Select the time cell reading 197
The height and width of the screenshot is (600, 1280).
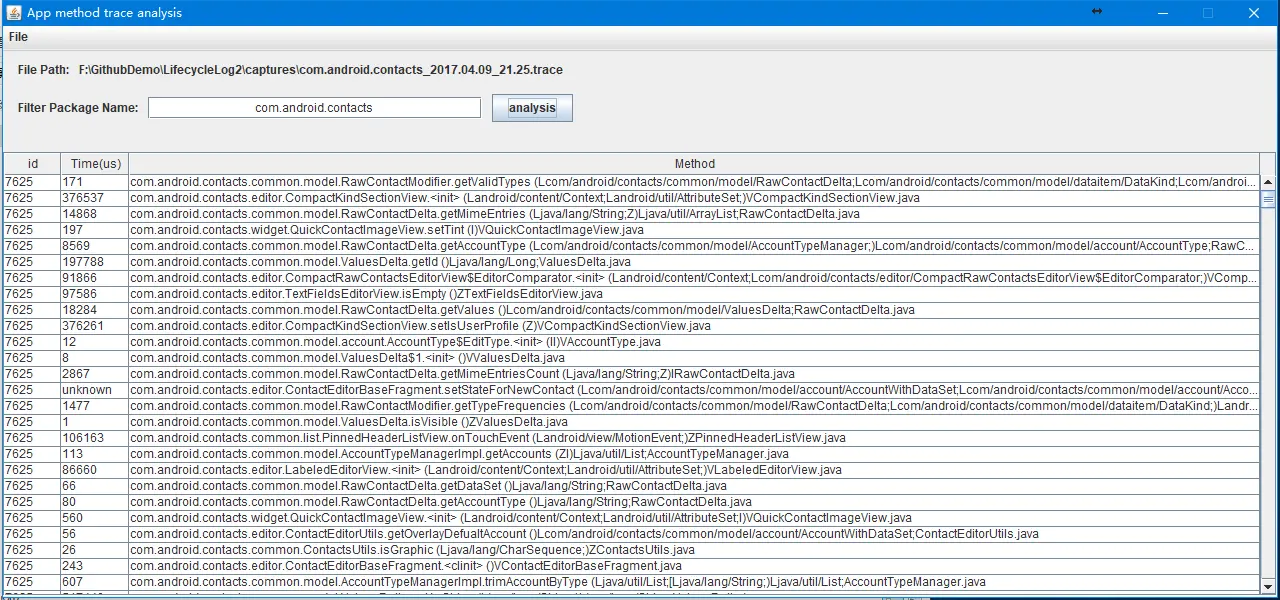94,230
